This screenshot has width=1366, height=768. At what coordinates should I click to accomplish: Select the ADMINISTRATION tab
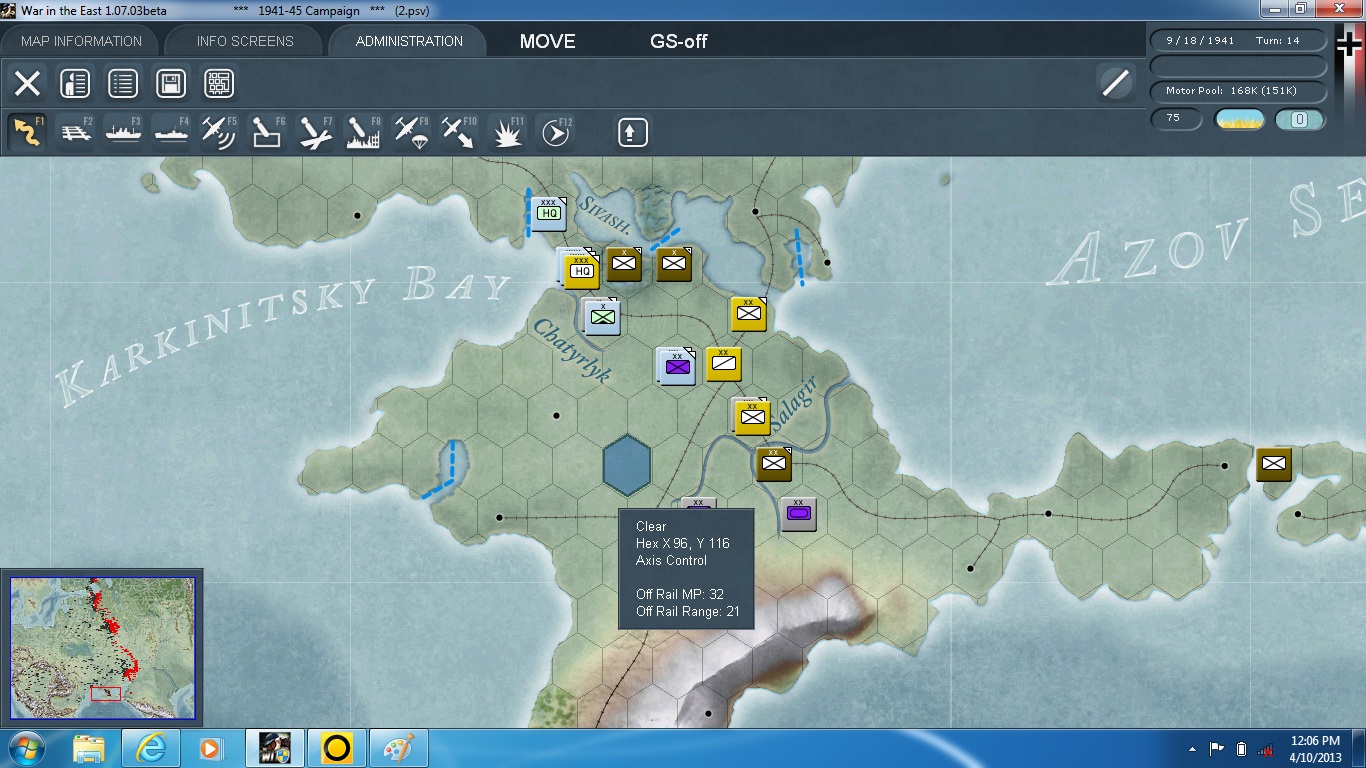(409, 41)
